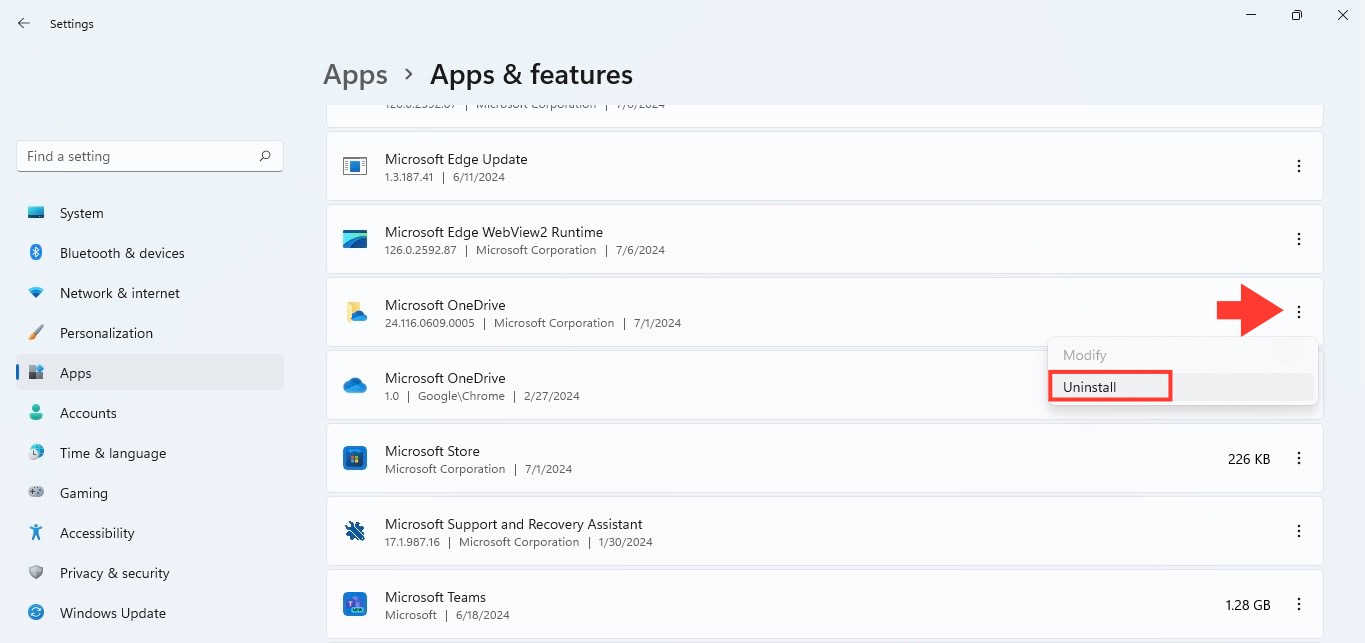Select Modify in the context menu
This screenshot has width=1365, height=643.
pos(1181,355)
